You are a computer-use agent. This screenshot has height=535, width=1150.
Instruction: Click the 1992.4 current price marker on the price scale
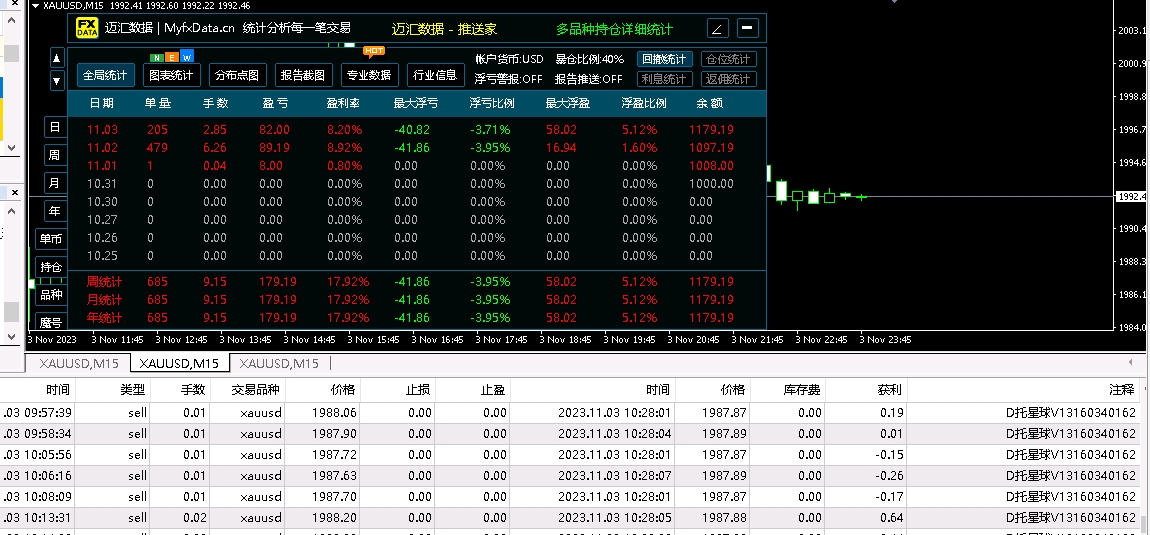pos(1132,197)
